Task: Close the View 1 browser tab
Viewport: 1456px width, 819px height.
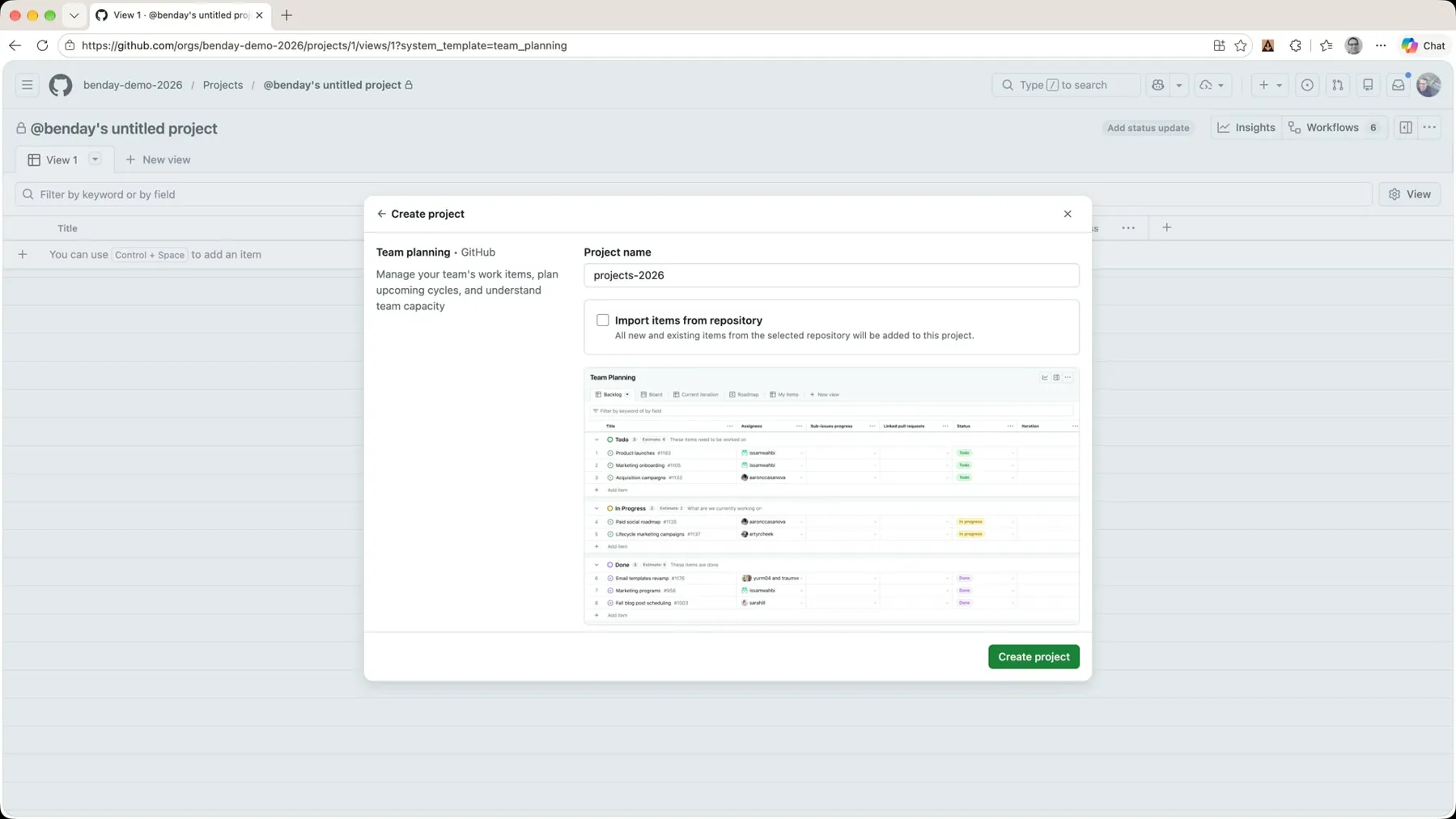Action: coord(259,15)
